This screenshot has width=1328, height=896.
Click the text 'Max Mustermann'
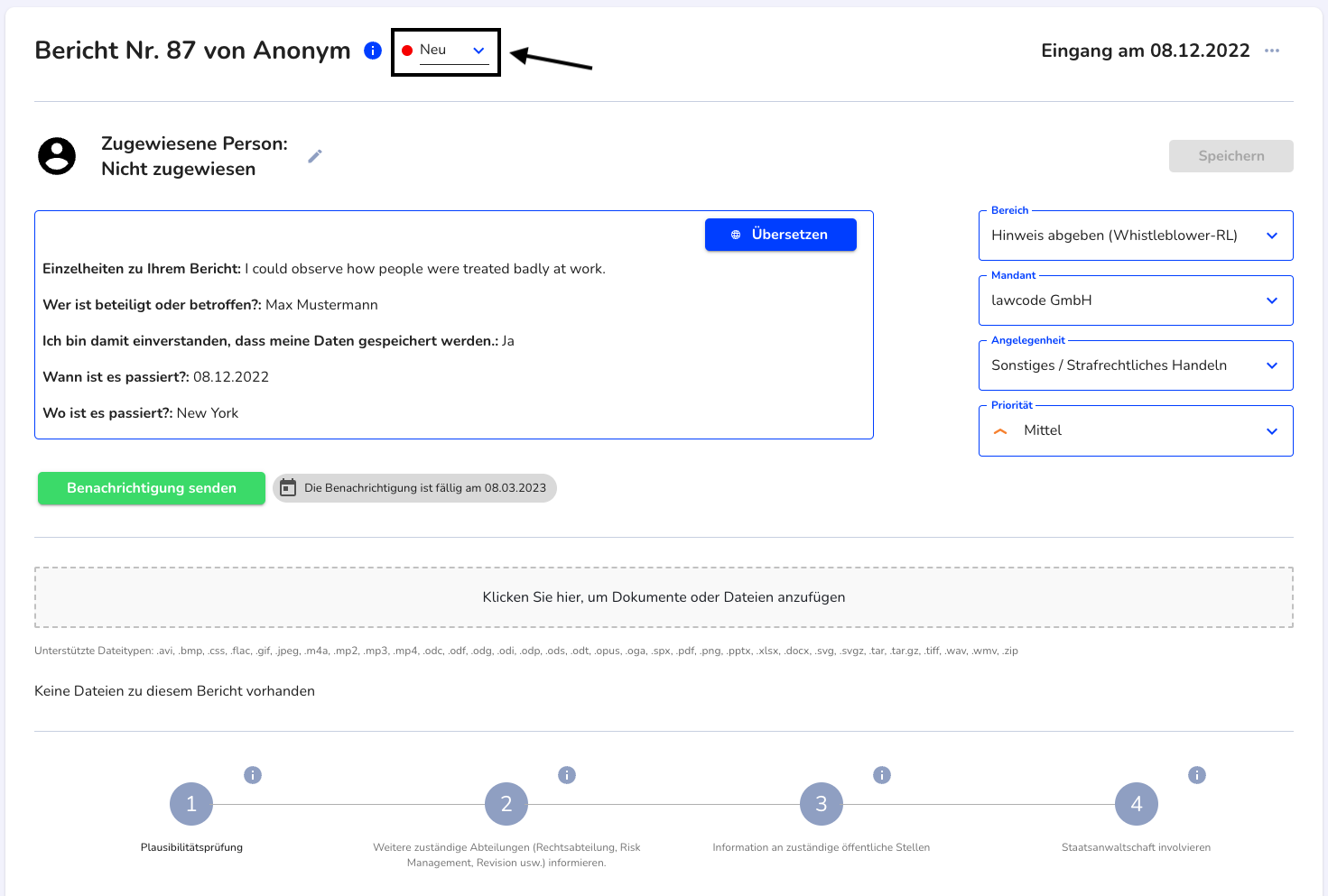click(x=321, y=305)
